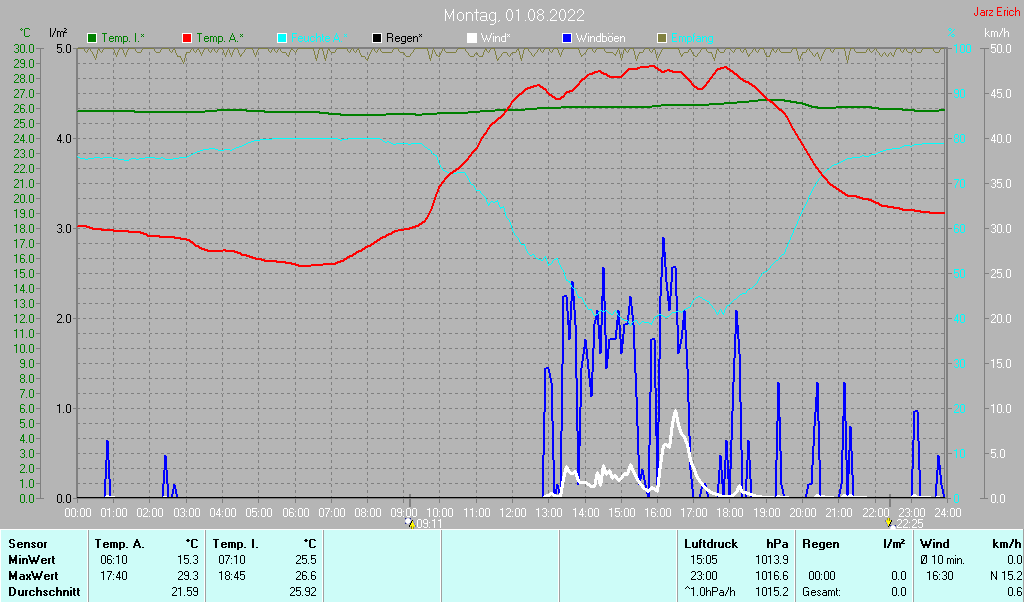Image resolution: width=1024 pixels, height=602 pixels.
Task: Click the red Temp. A. legend swatch
Action: pyautogui.click(x=187, y=38)
